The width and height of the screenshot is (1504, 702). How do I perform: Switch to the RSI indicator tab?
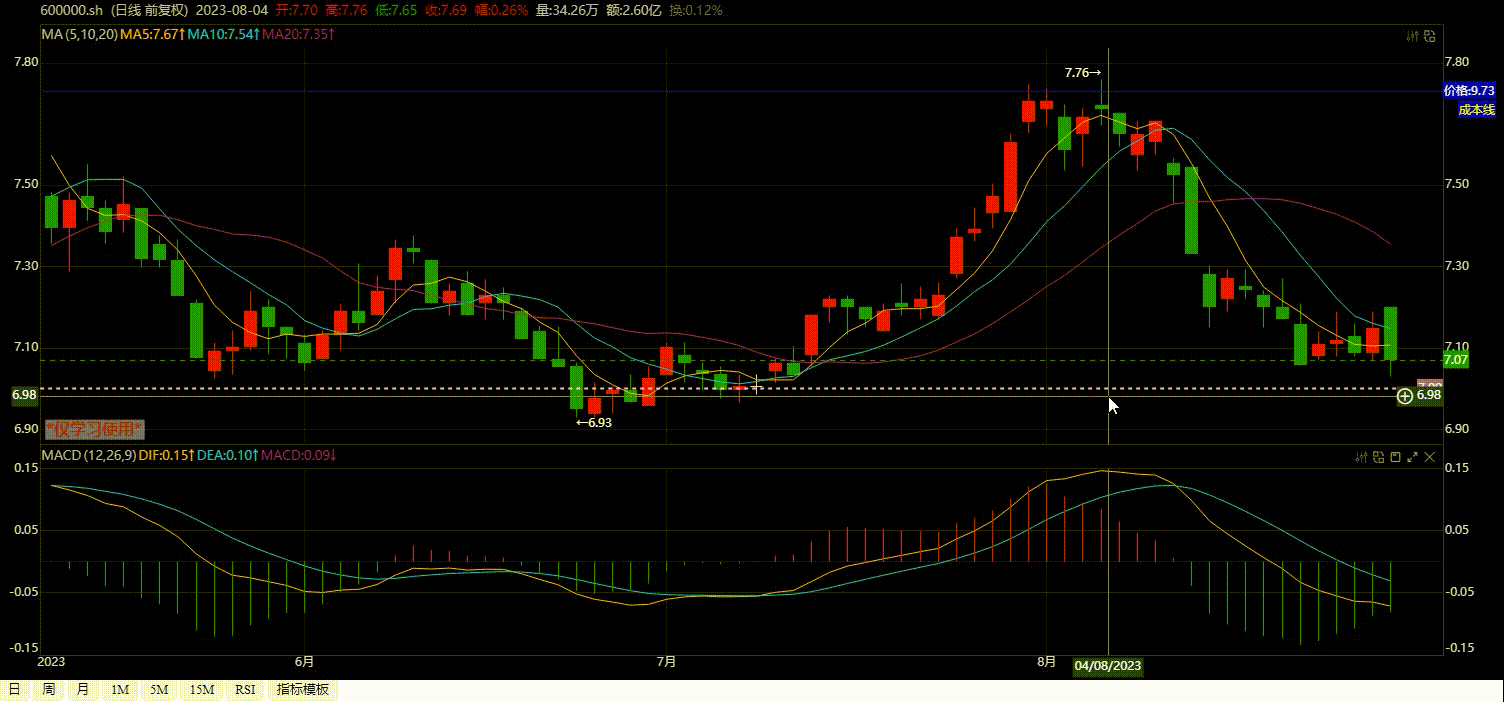pos(244,689)
